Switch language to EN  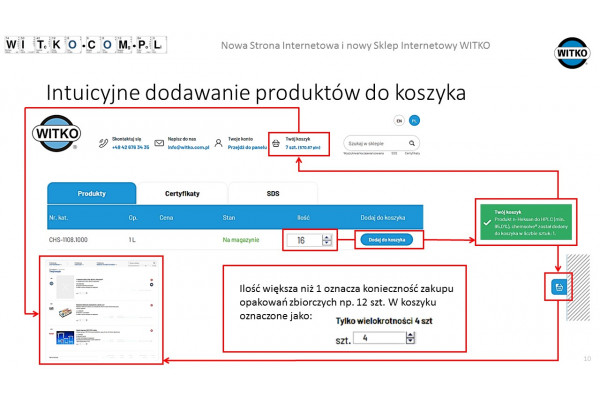point(399,121)
